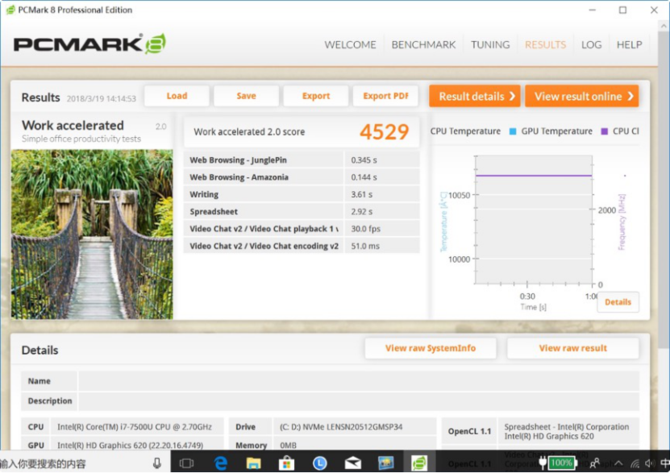670x473 pixels.
Task: Select the Spreadsheet result row
Action: (x=302, y=211)
